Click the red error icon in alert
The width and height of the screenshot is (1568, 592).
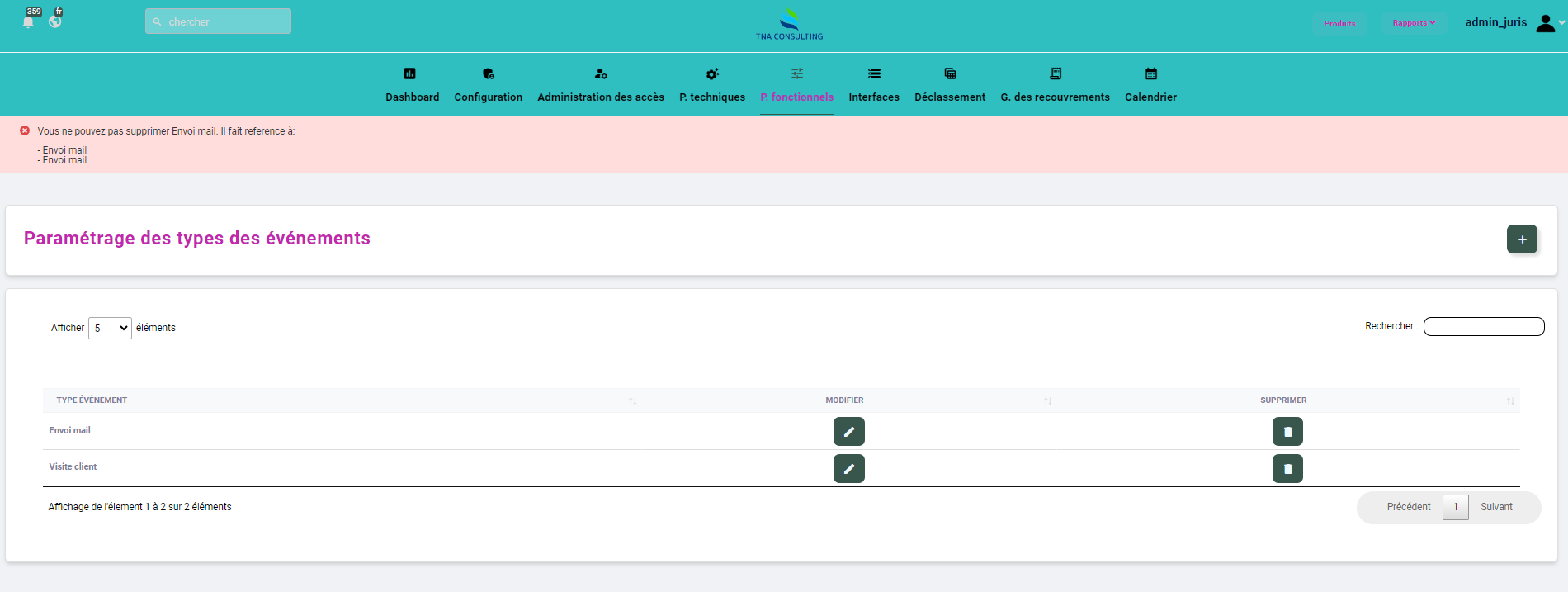25,130
